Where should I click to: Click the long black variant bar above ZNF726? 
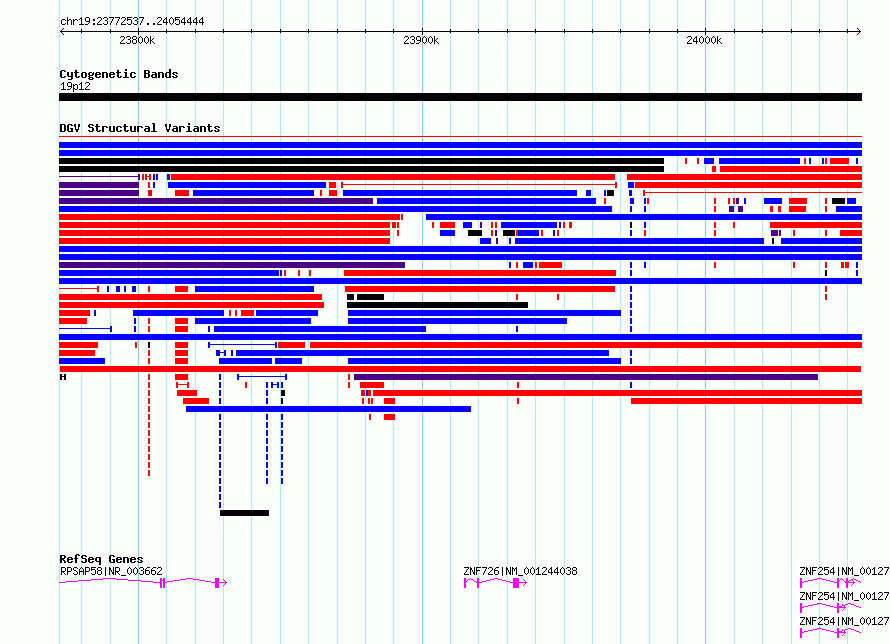(x=437, y=305)
